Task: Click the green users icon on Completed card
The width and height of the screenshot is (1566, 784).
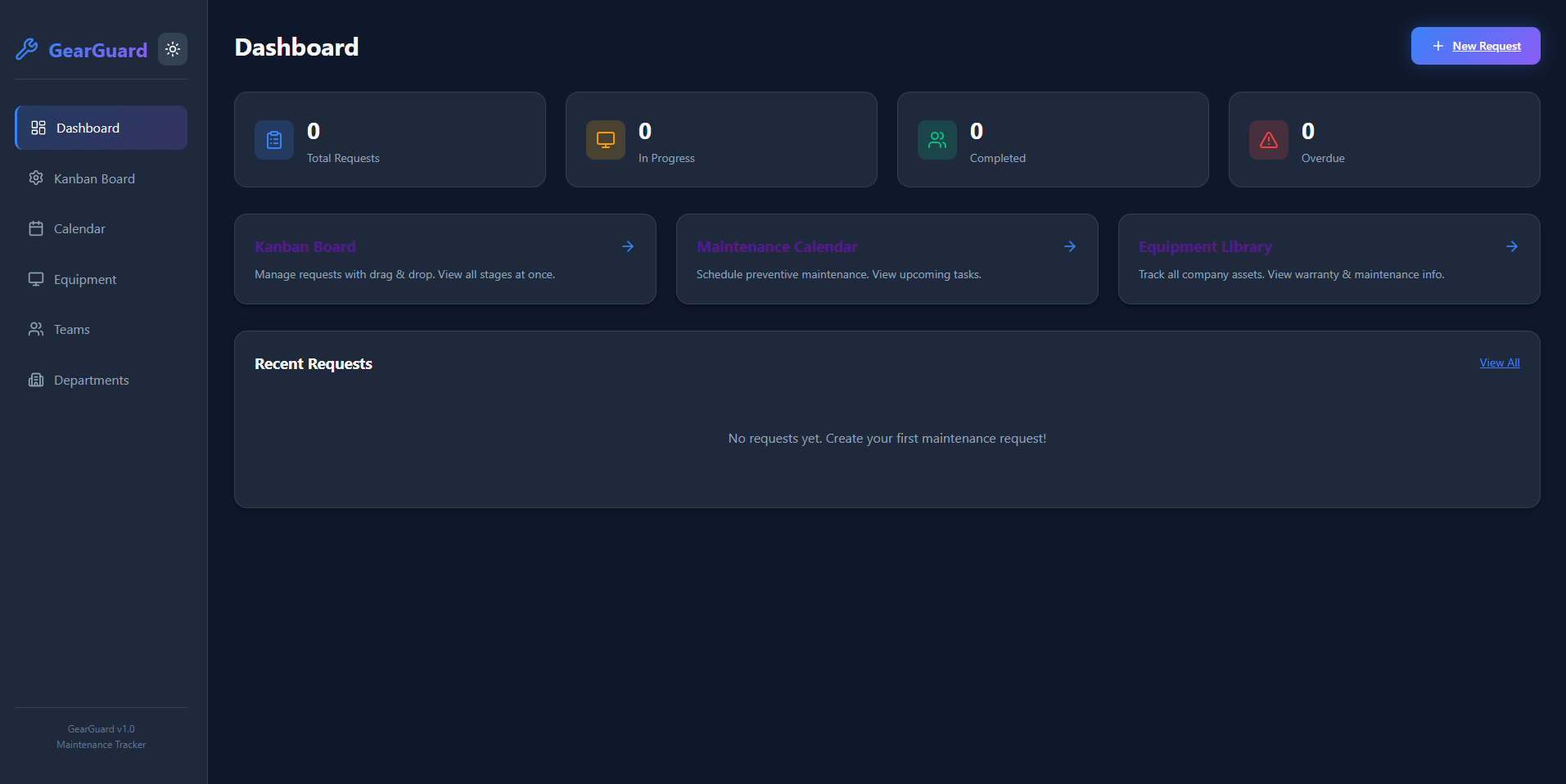Action: click(x=936, y=140)
